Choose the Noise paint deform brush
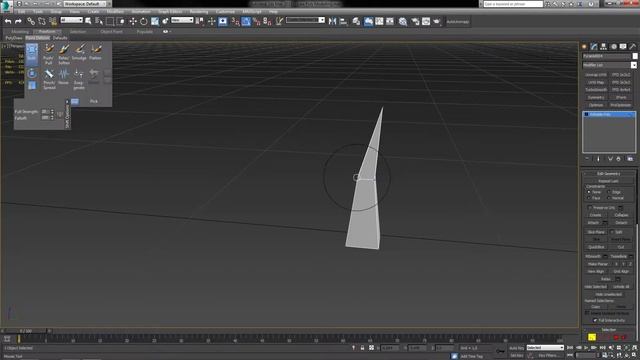 coord(63,77)
